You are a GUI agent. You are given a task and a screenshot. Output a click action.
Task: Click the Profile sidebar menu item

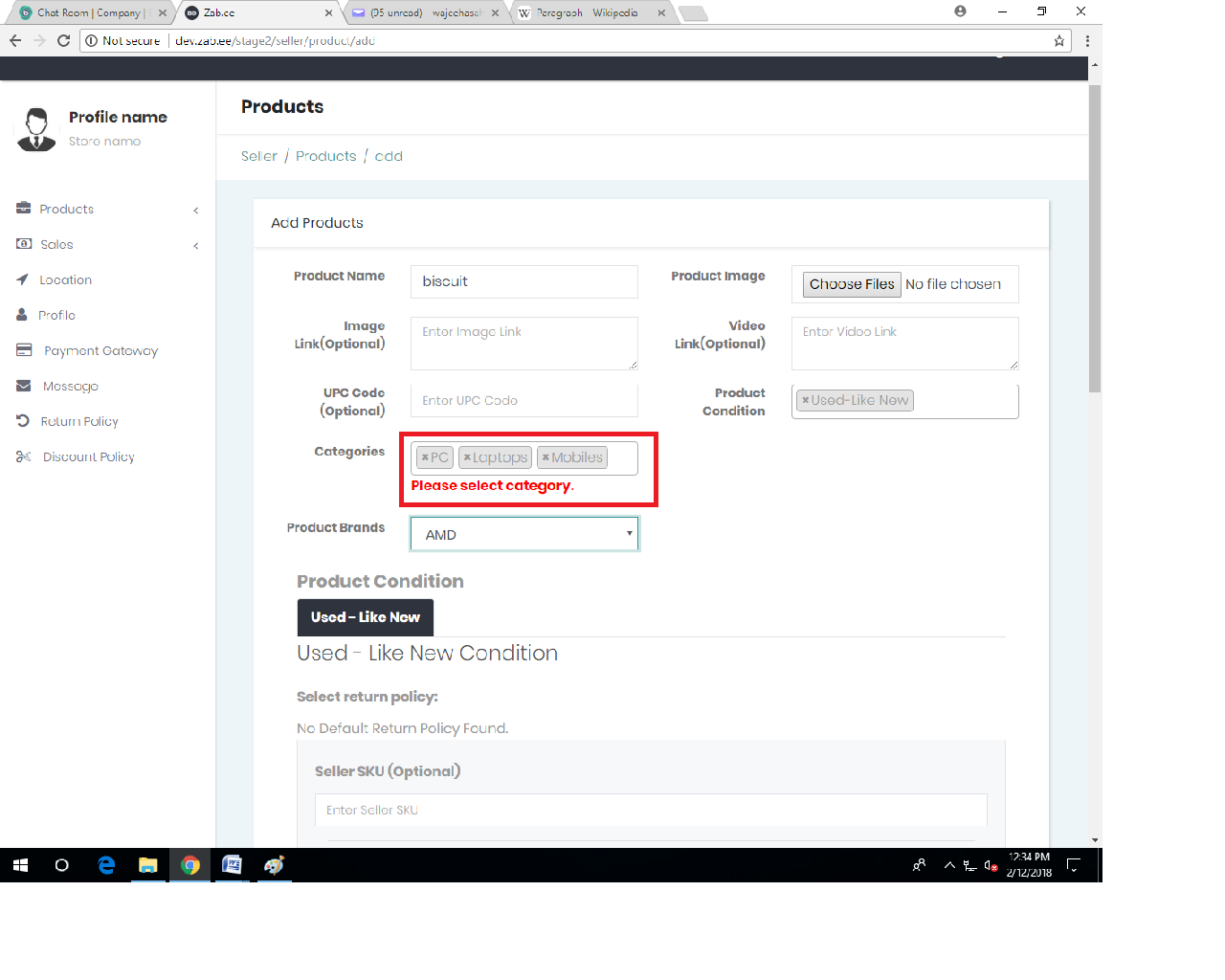pos(56,315)
